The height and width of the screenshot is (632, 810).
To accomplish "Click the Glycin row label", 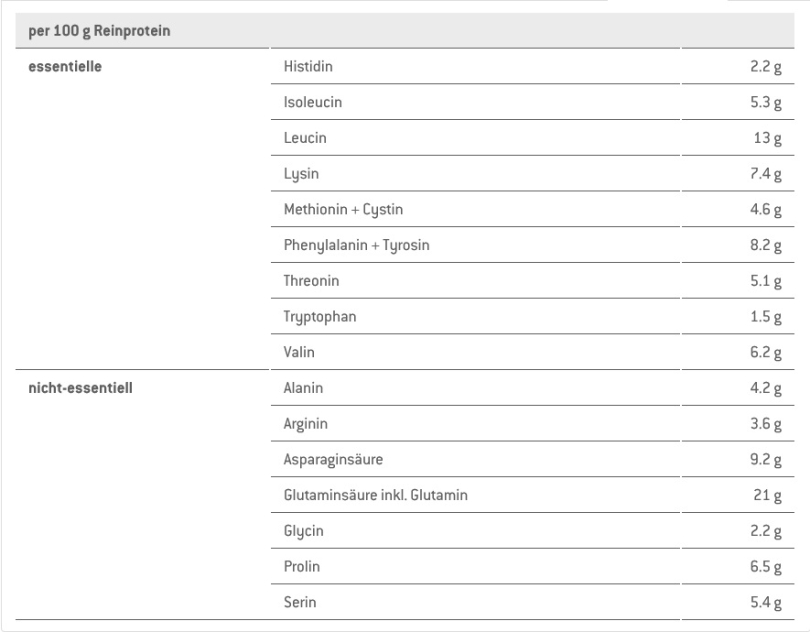I will click(x=303, y=531).
